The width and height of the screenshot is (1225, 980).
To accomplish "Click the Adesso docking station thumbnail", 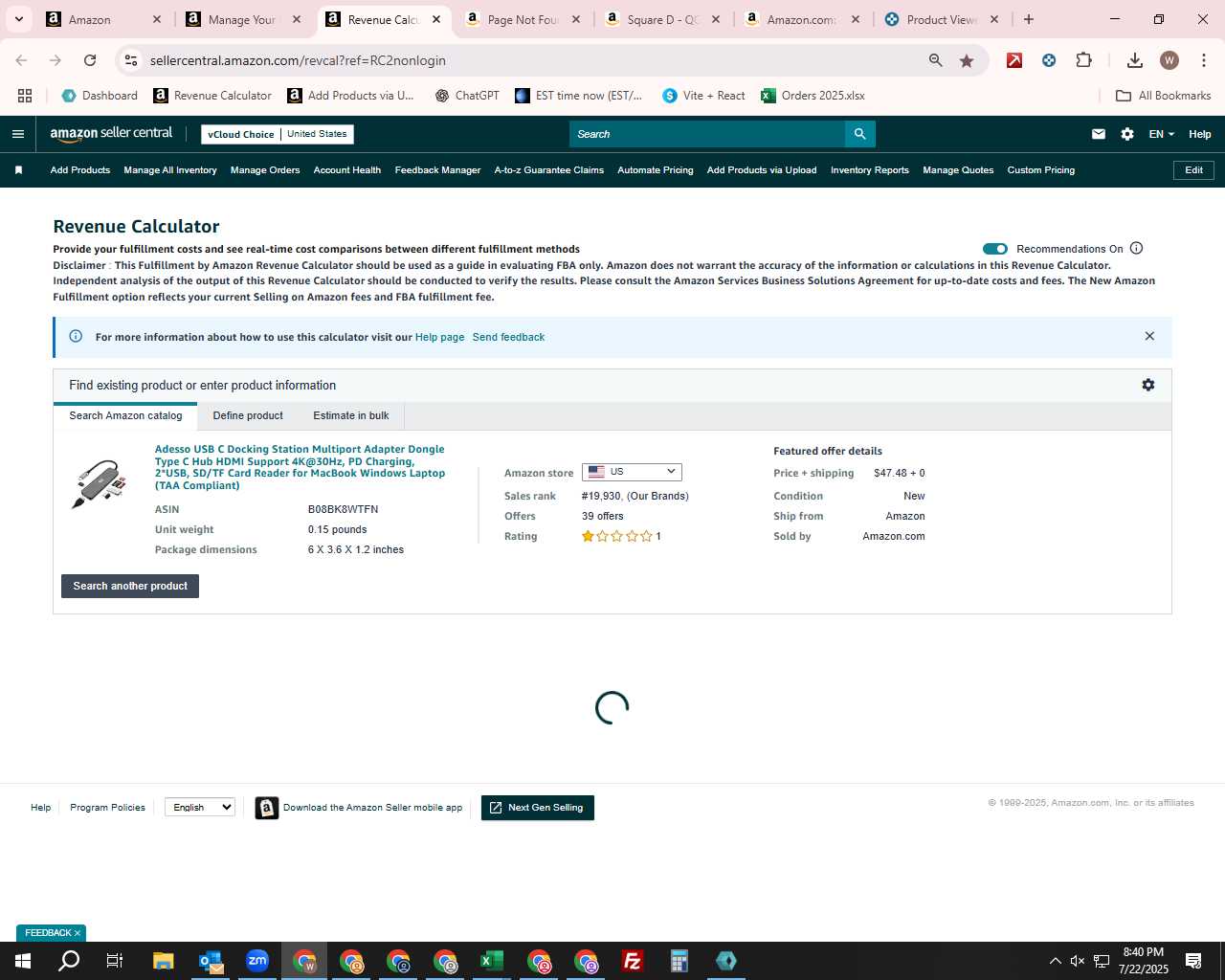I will tap(99, 483).
